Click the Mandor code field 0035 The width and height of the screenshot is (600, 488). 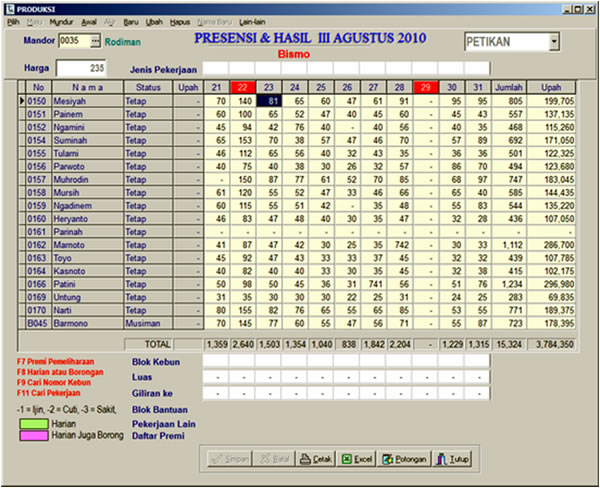pos(73,41)
